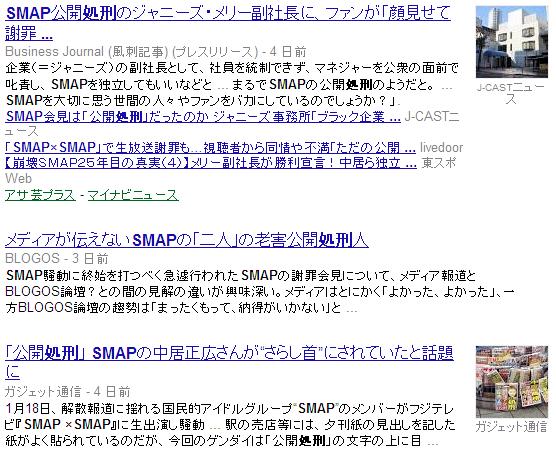Screen dimensions: 556x454
Task: Visit the マイナビニュース source link
Action: click(133, 195)
